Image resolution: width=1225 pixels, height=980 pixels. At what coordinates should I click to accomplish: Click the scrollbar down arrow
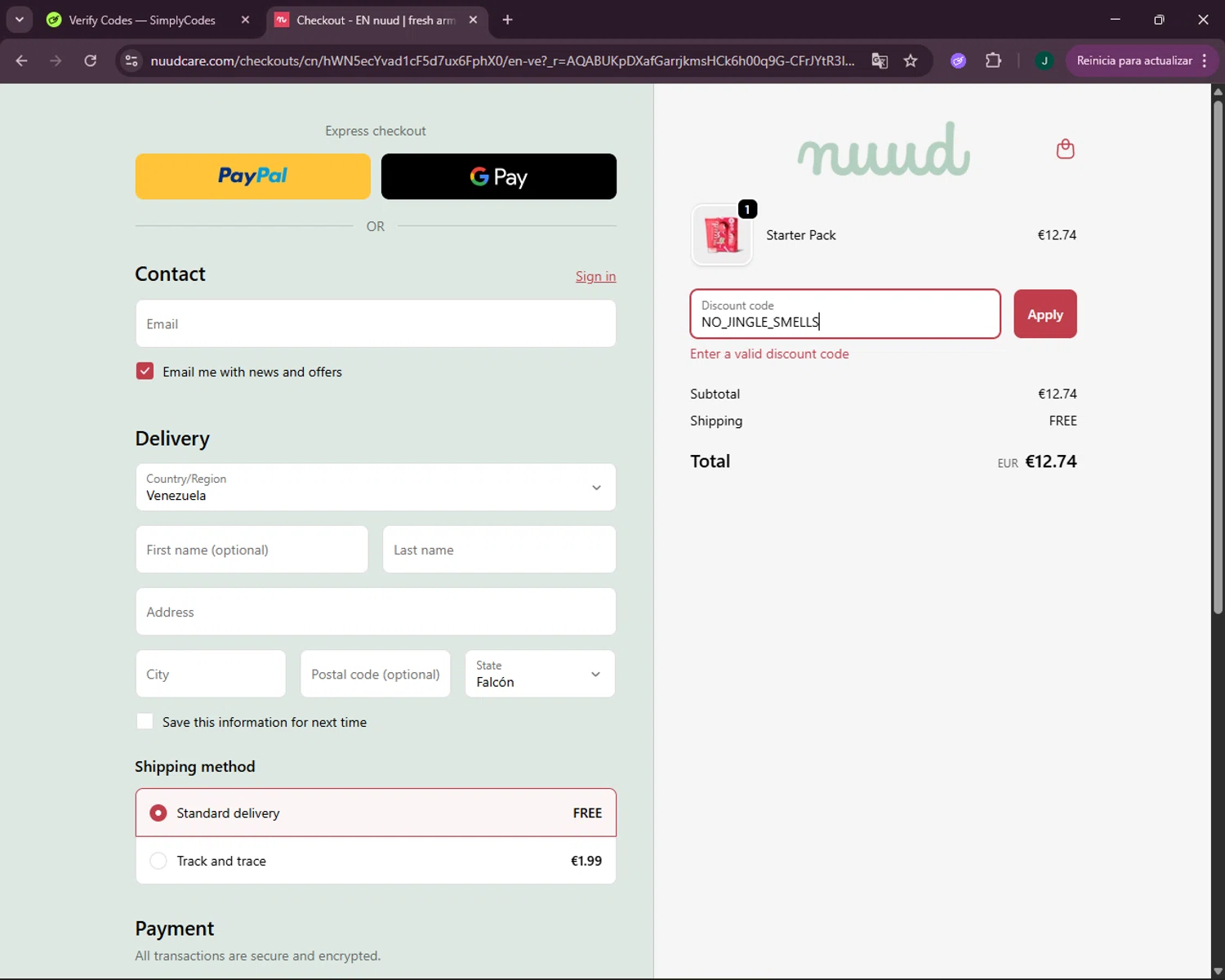(x=1218, y=972)
